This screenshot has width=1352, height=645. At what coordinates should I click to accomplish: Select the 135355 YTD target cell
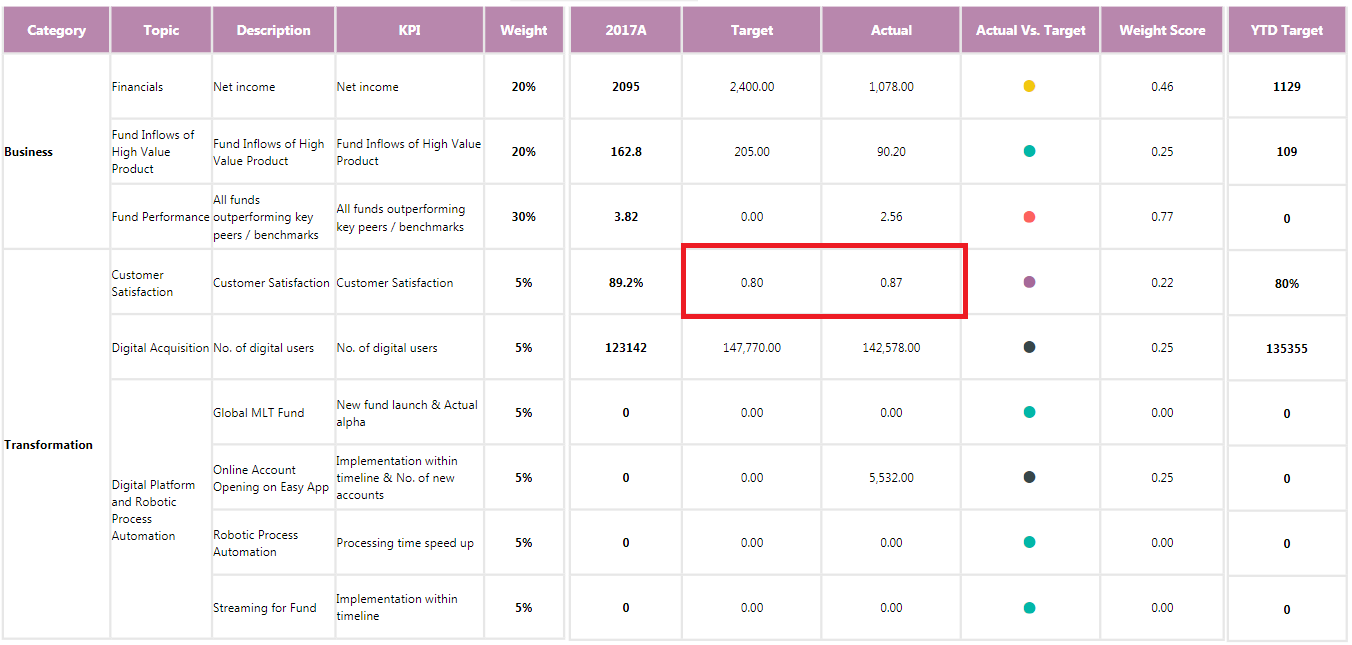[1287, 348]
